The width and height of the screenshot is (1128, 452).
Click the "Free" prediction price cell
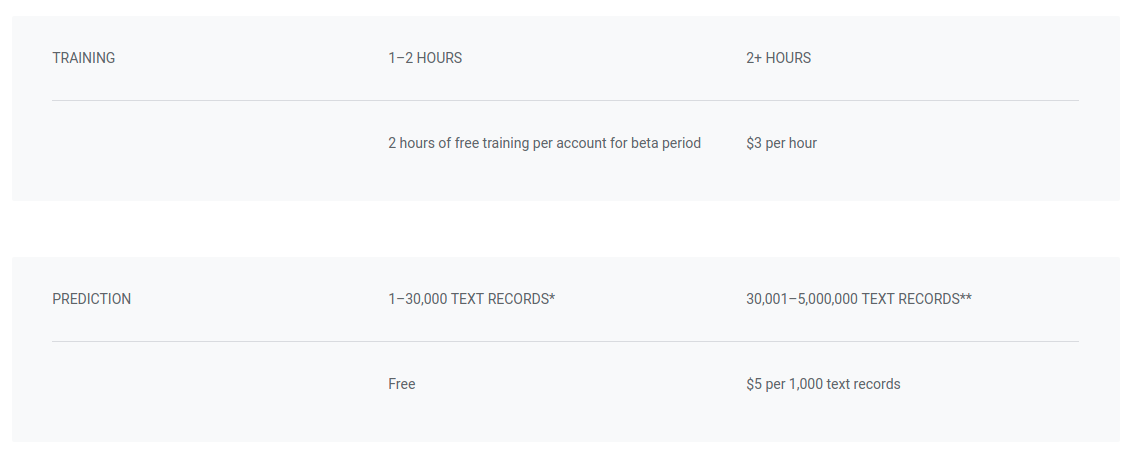coord(402,384)
